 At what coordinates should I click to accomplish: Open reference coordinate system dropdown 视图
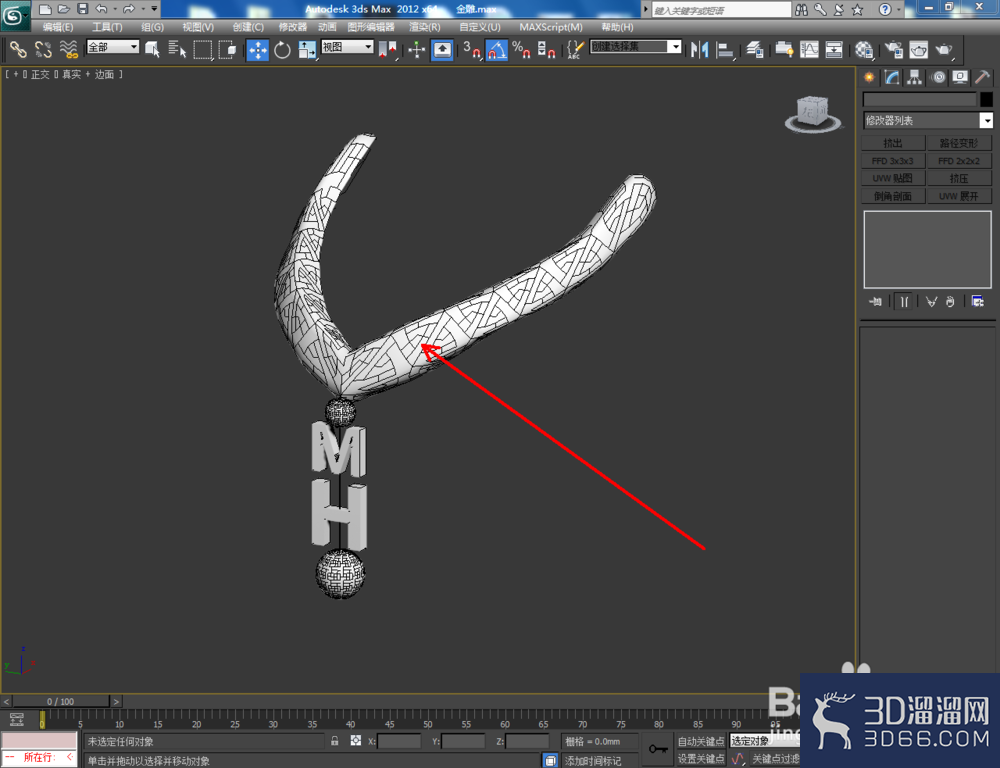(x=347, y=47)
